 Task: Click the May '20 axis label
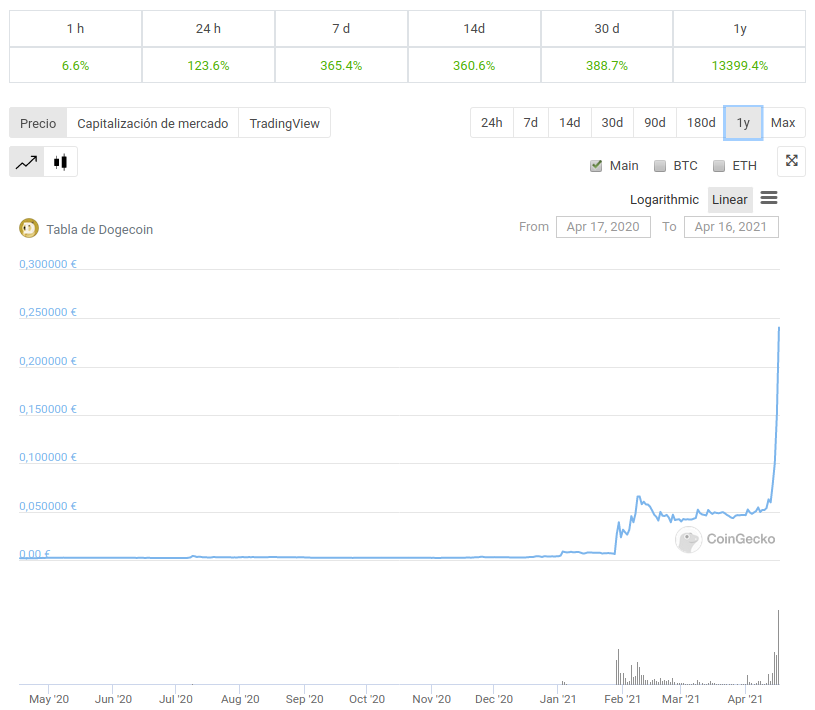[49, 699]
